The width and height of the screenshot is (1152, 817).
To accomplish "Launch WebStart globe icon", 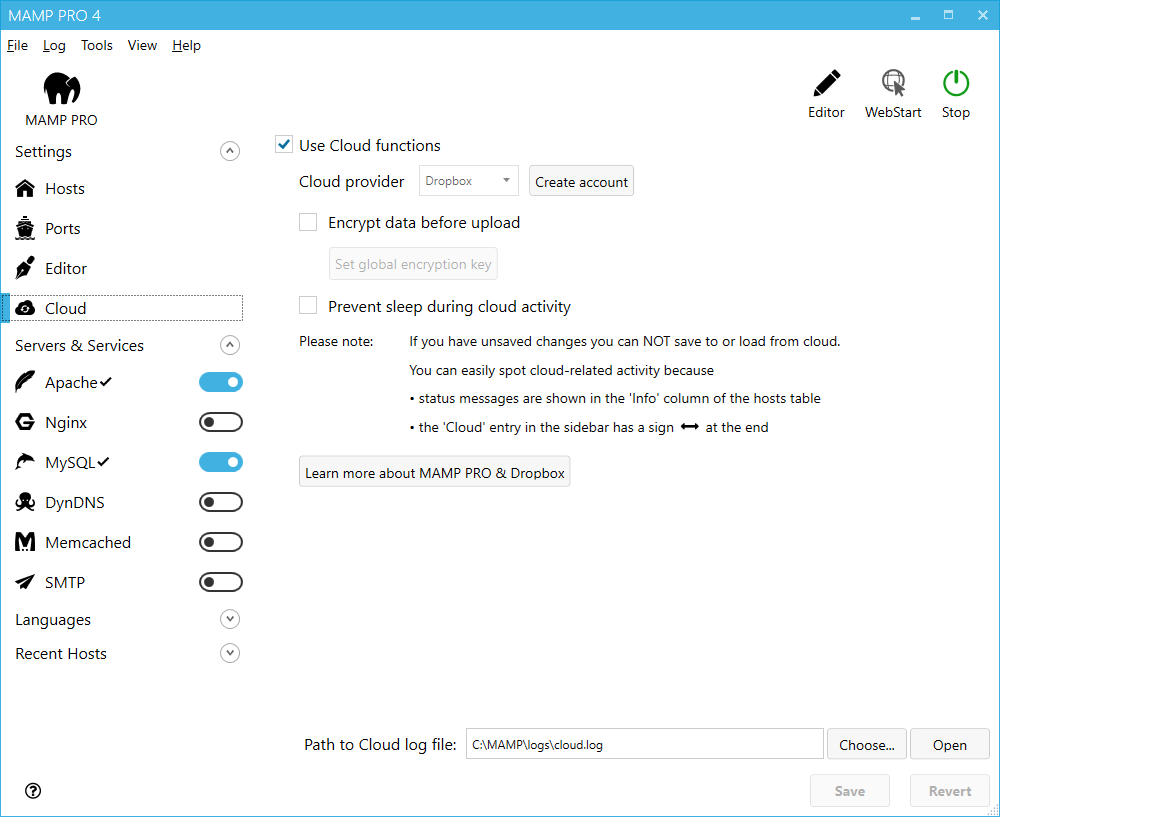I will click(893, 83).
